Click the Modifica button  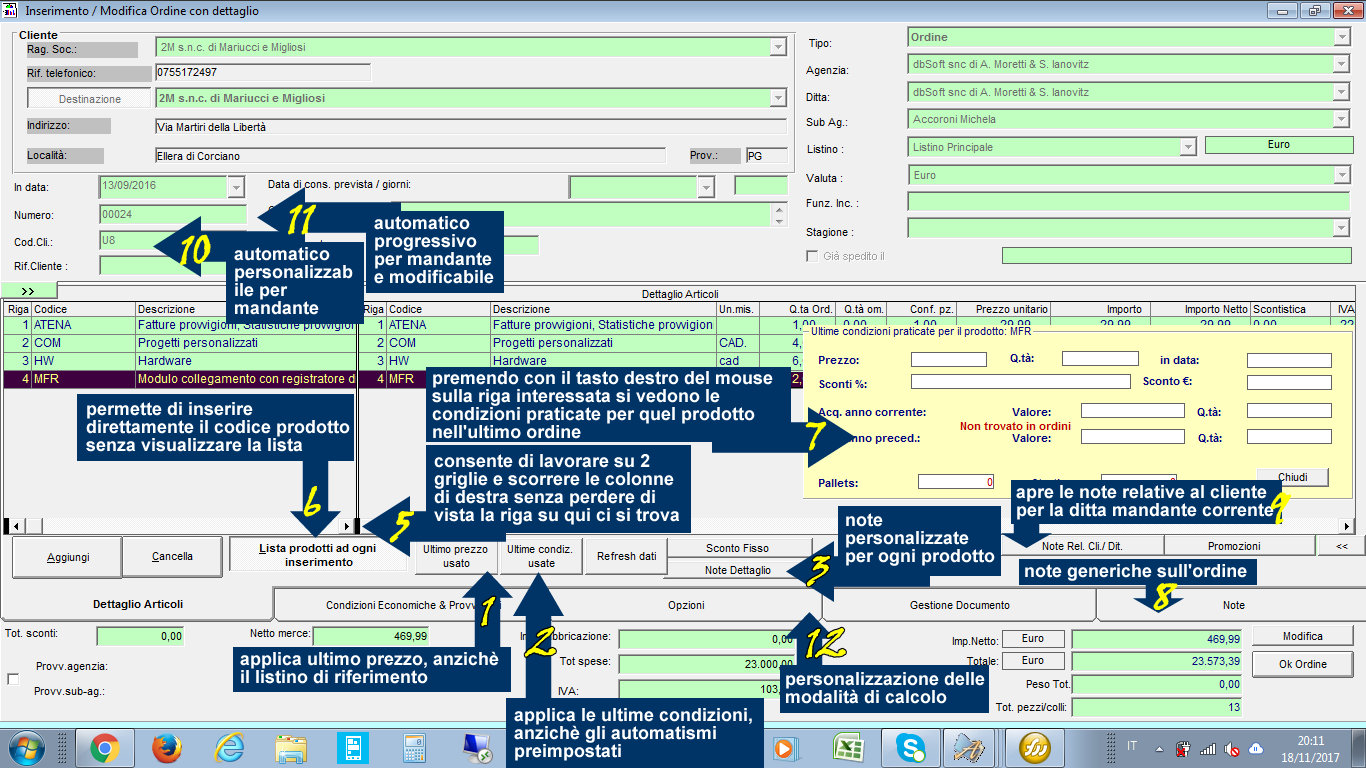click(1303, 636)
